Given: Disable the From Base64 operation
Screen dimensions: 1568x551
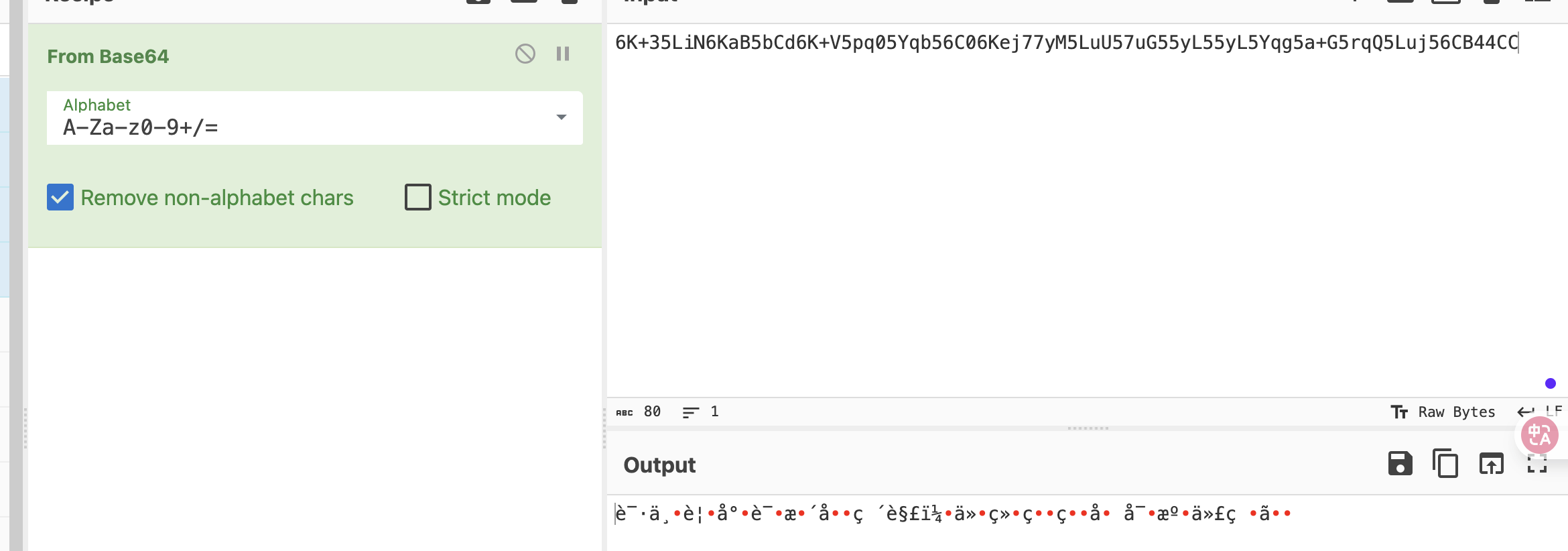Looking at the screenshot, I should pos(525,54).
